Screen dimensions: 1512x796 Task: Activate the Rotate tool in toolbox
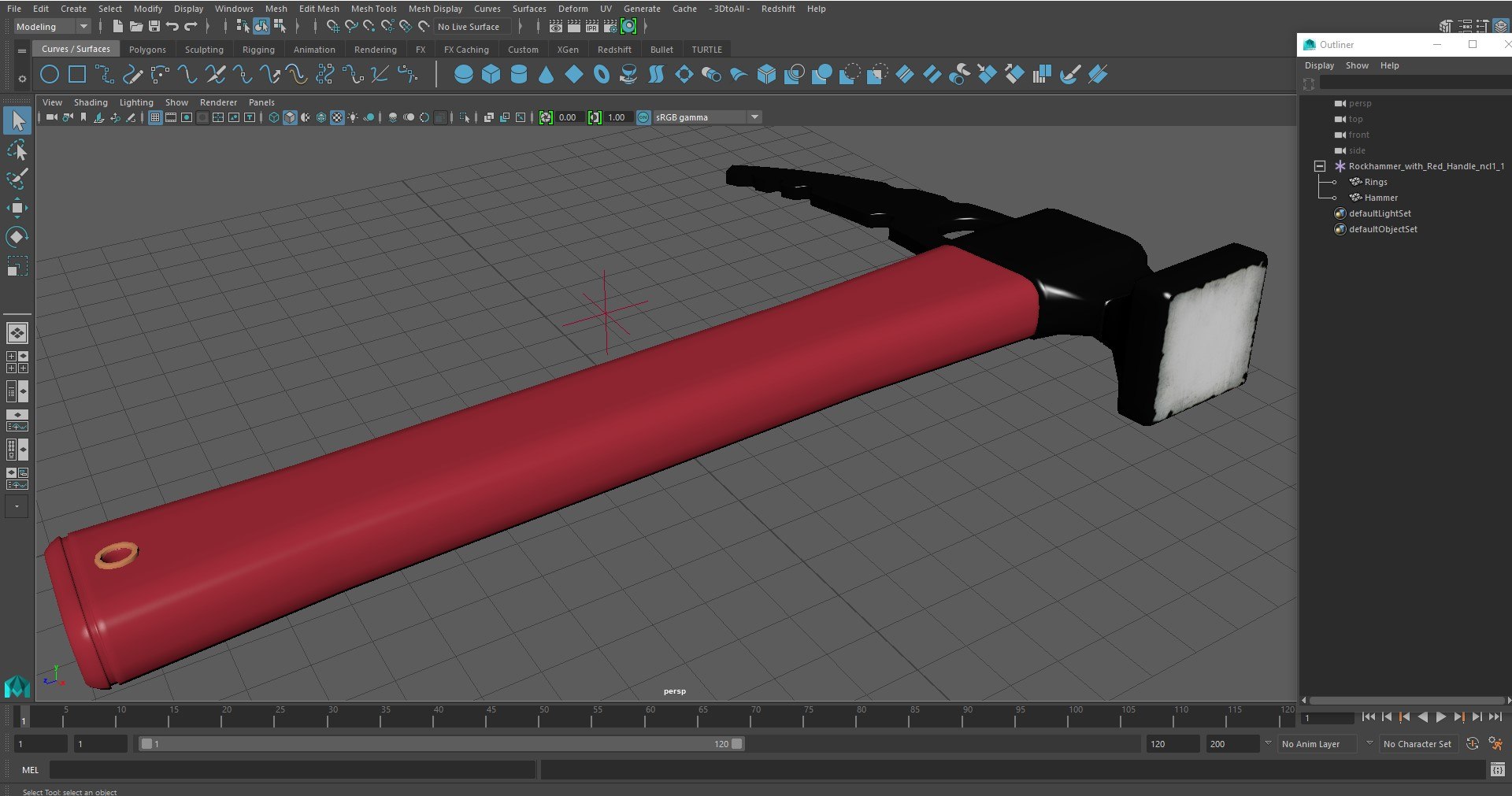tap(17, 237)
